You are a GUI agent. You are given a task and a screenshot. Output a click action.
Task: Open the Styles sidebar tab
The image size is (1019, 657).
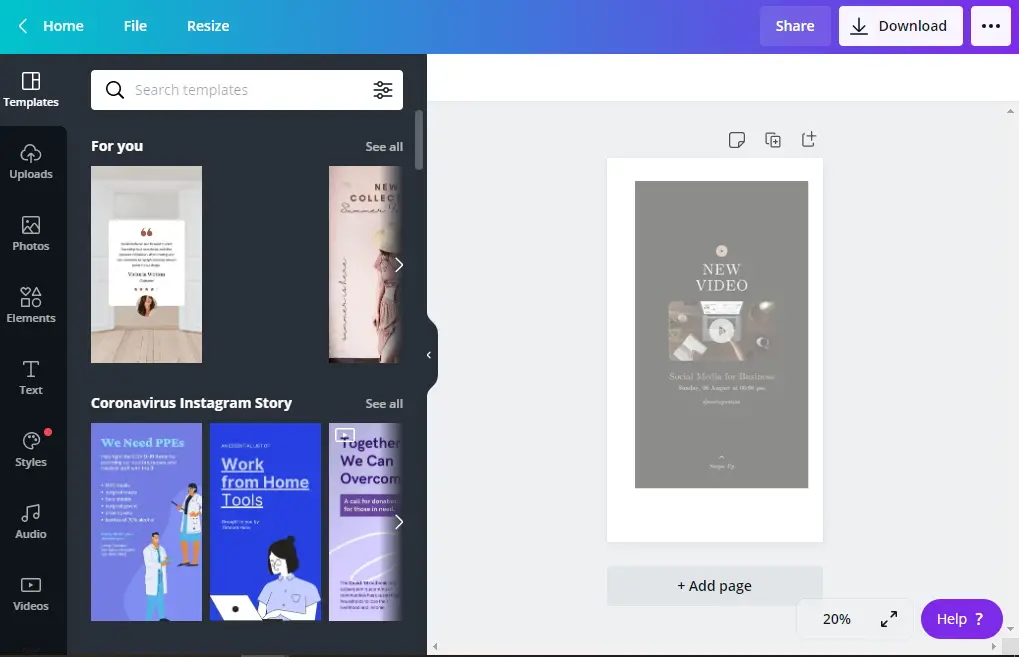pyautogui.click(x=31, y=450)
